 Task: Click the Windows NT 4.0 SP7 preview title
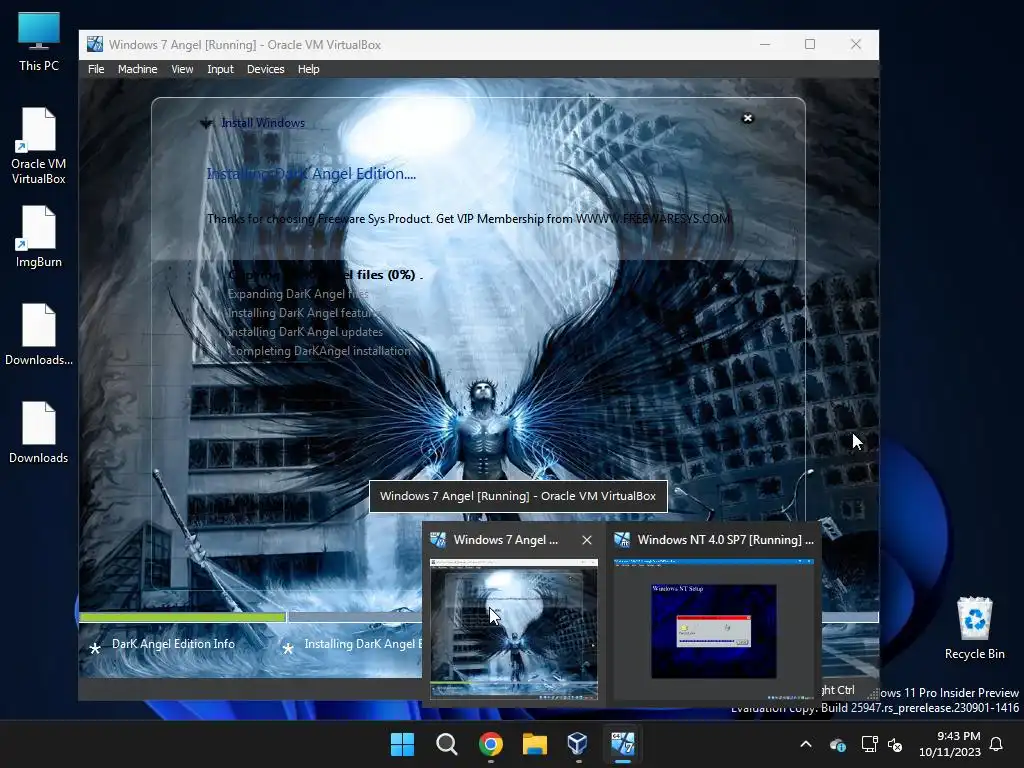pos(726,540)
